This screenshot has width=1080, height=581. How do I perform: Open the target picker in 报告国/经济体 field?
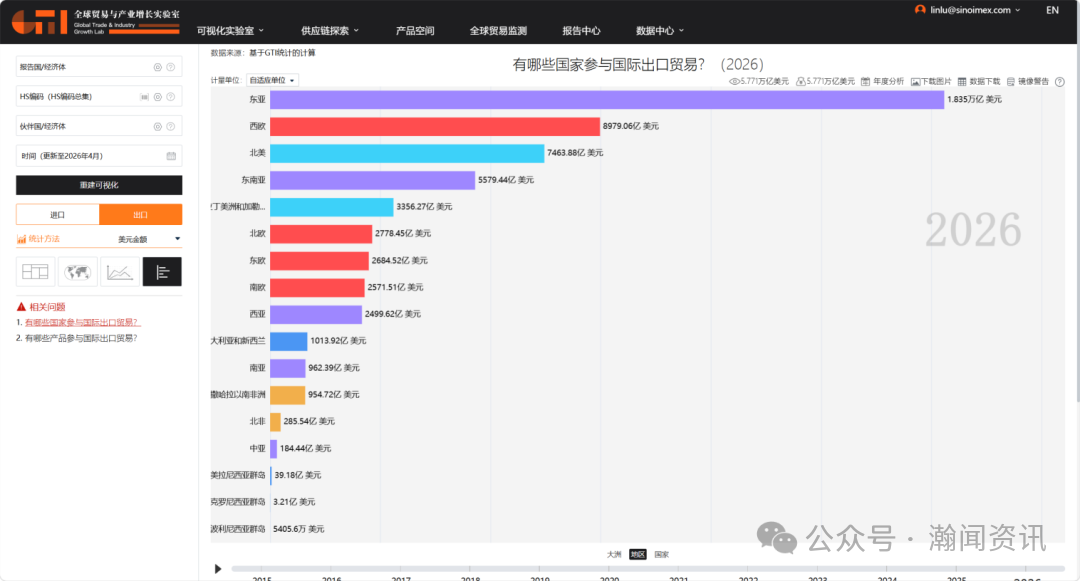pos(158,67)
